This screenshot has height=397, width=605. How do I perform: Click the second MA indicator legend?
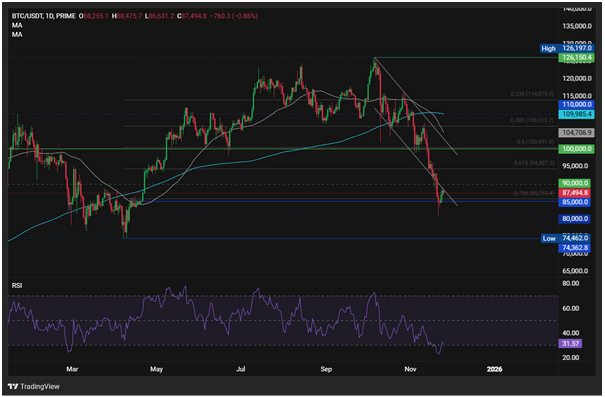tap(17, 35)
